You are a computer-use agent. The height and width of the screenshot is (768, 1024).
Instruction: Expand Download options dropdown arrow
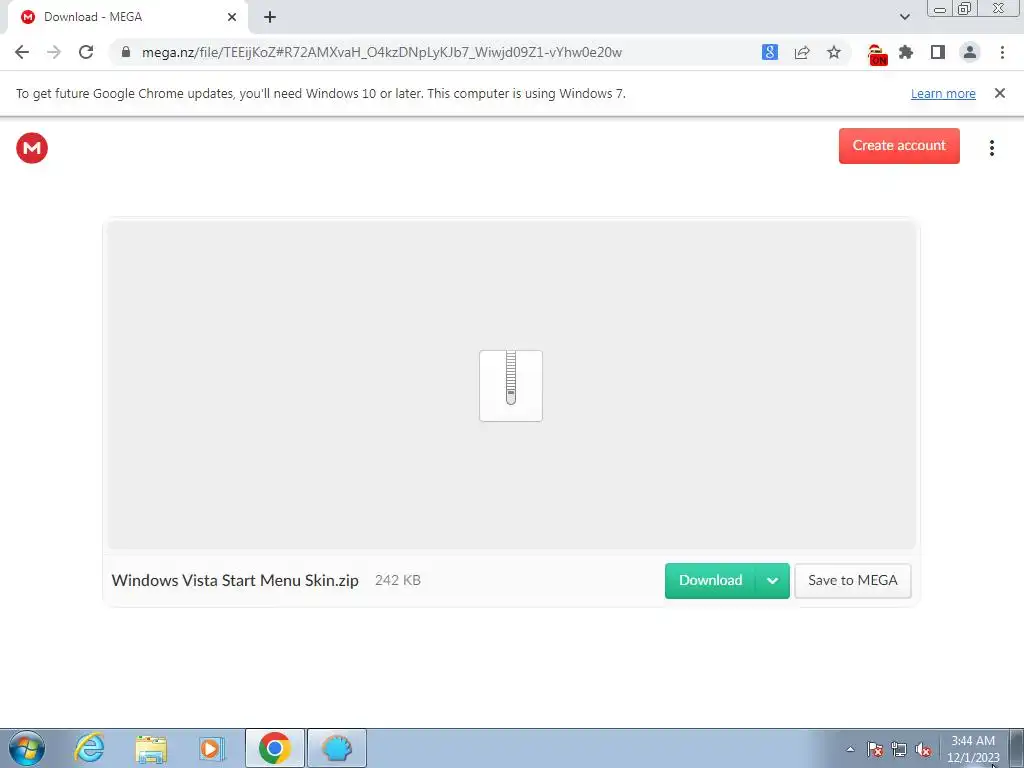coord(772,581)
